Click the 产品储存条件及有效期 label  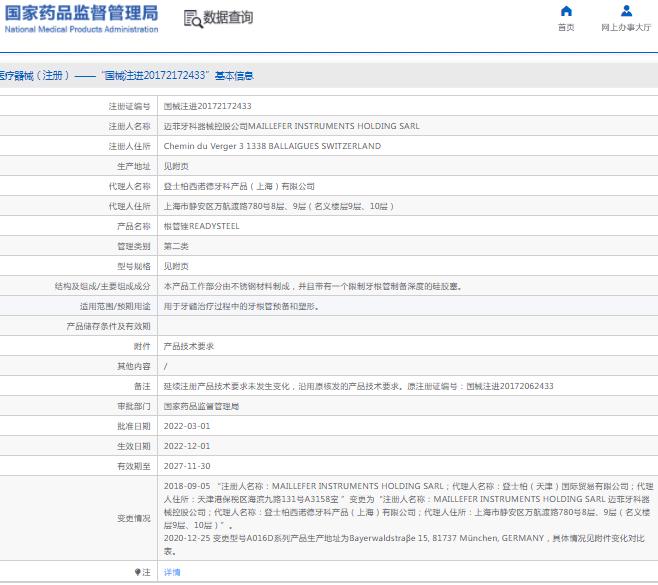(108, 326)
